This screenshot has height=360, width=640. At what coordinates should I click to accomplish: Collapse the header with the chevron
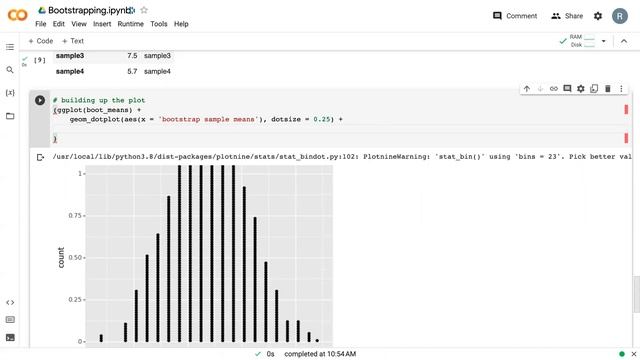click(624, 41)
